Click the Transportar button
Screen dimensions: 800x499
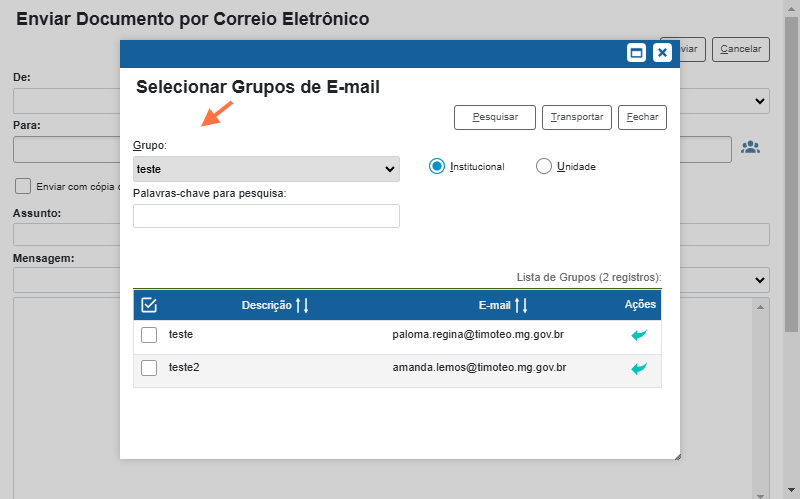[577, 117]
